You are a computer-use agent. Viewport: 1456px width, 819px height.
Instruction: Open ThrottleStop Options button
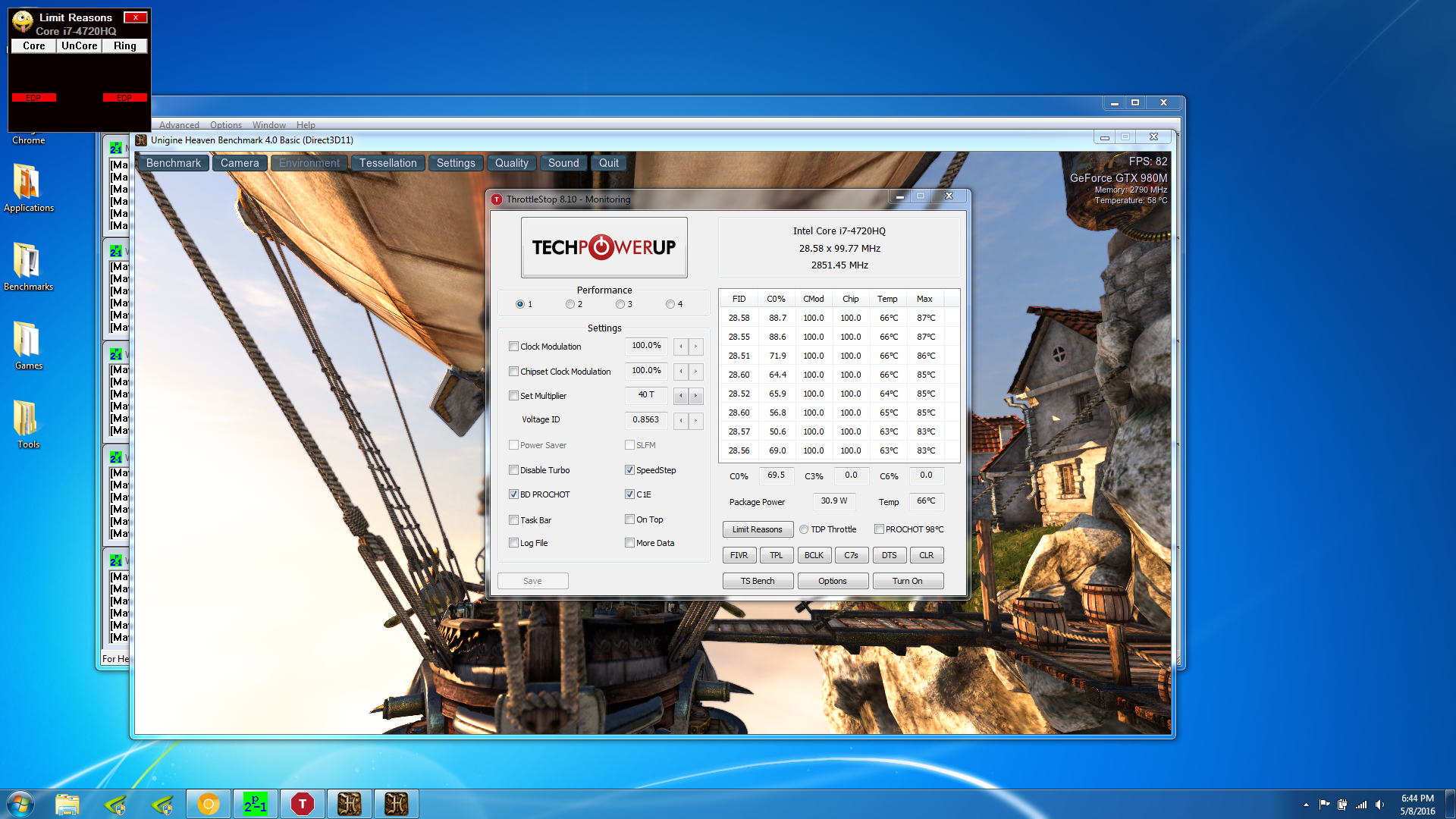[833, 581]
